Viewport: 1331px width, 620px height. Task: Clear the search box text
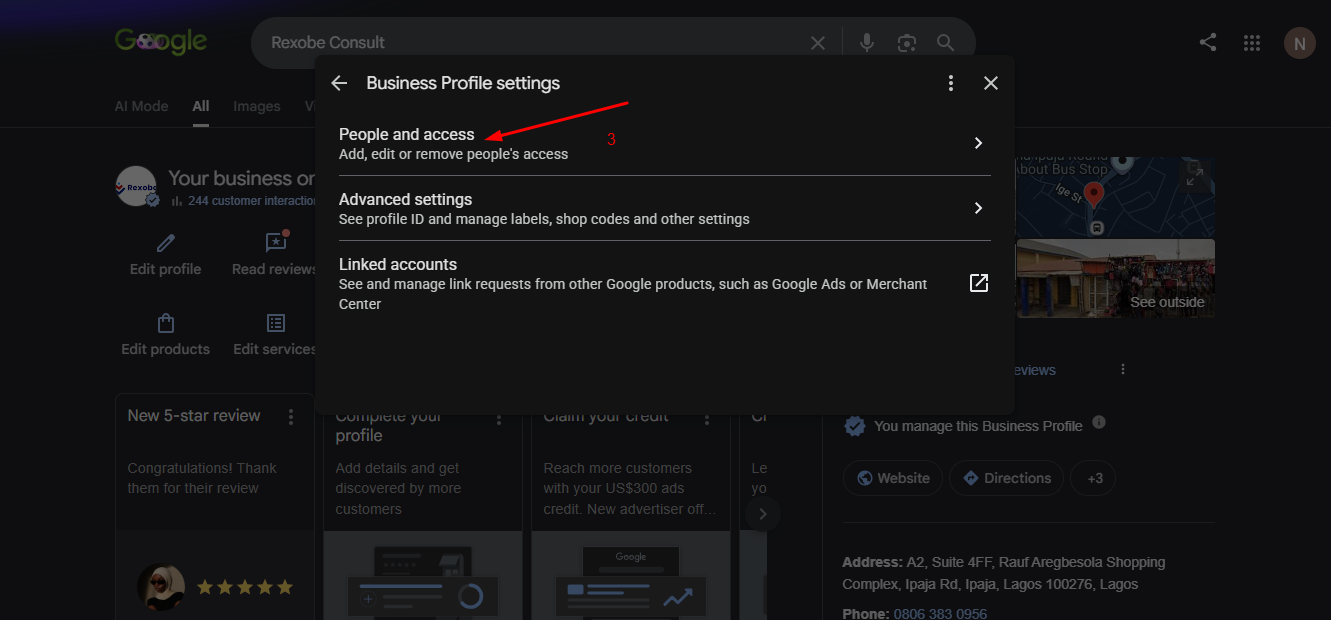[x=818, y=43]
